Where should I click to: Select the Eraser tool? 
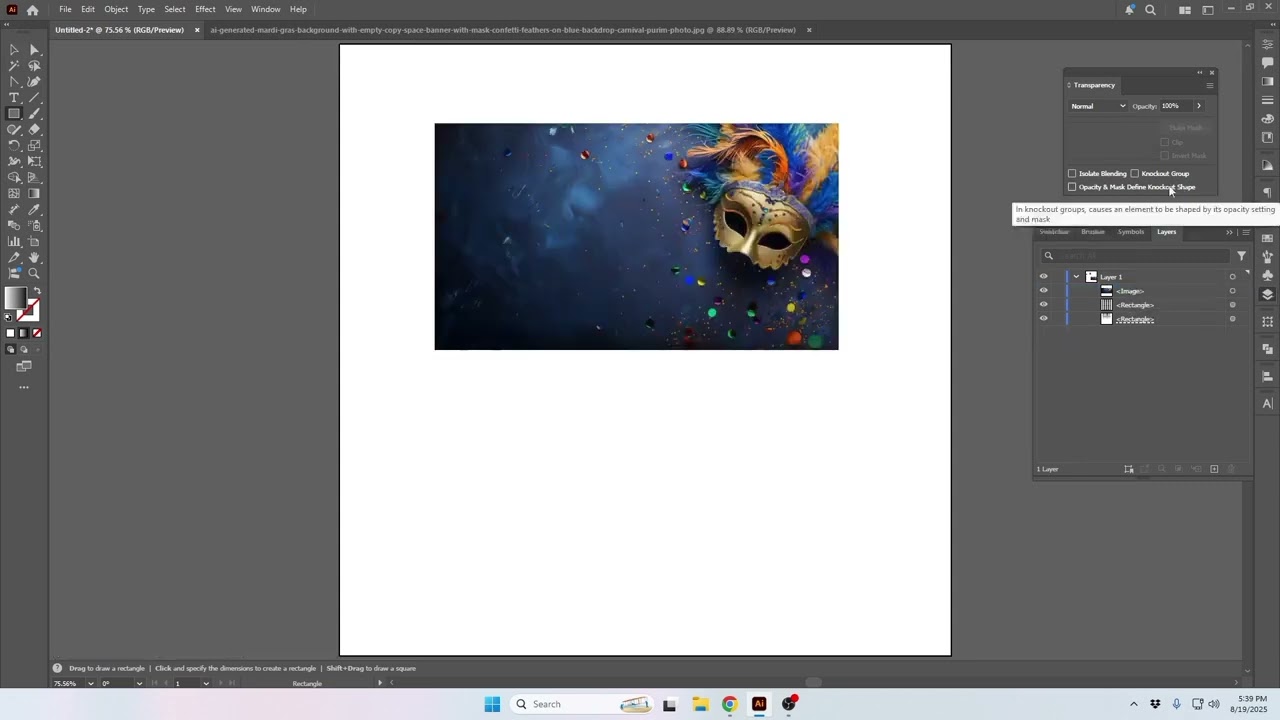click(x=34, y=130)
